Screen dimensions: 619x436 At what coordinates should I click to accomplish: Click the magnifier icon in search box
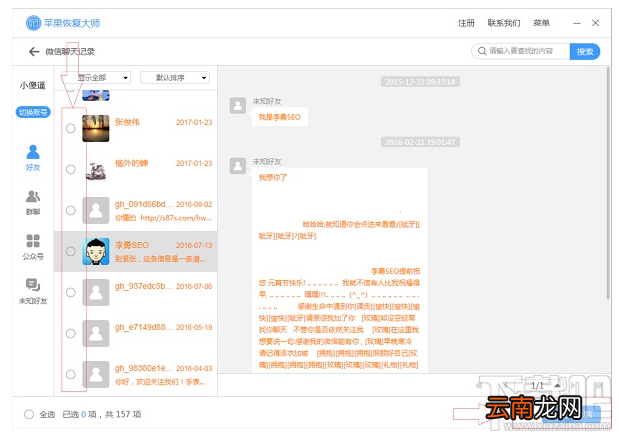pos(482,51)
